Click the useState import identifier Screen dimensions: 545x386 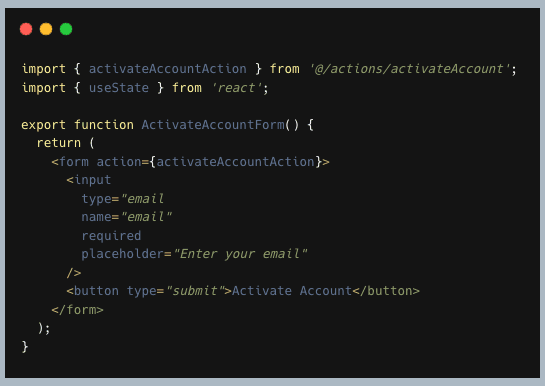(119, 88)
